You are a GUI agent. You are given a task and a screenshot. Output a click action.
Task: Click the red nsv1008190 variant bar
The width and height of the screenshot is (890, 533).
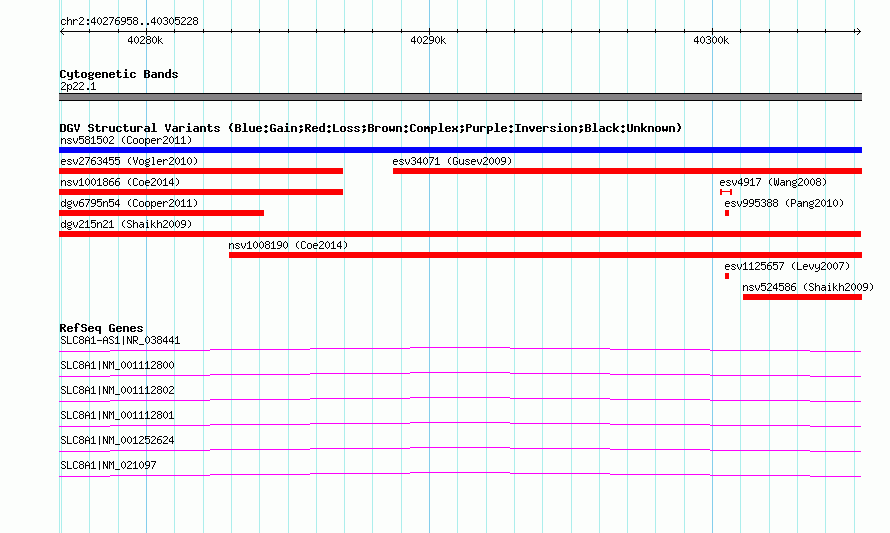point(545,255)
